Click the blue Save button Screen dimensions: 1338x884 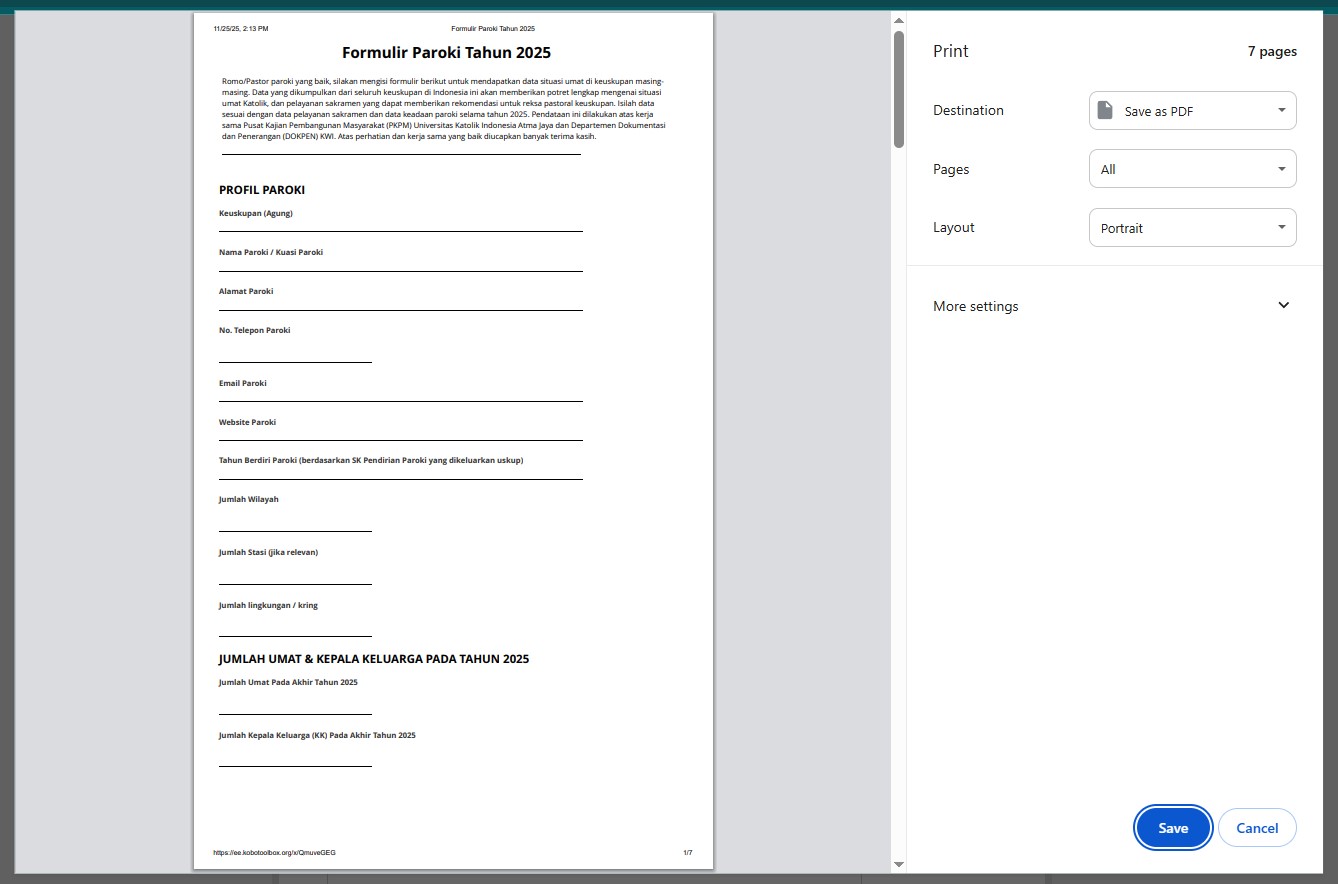pyautogui.click(x=1173, y=828)
